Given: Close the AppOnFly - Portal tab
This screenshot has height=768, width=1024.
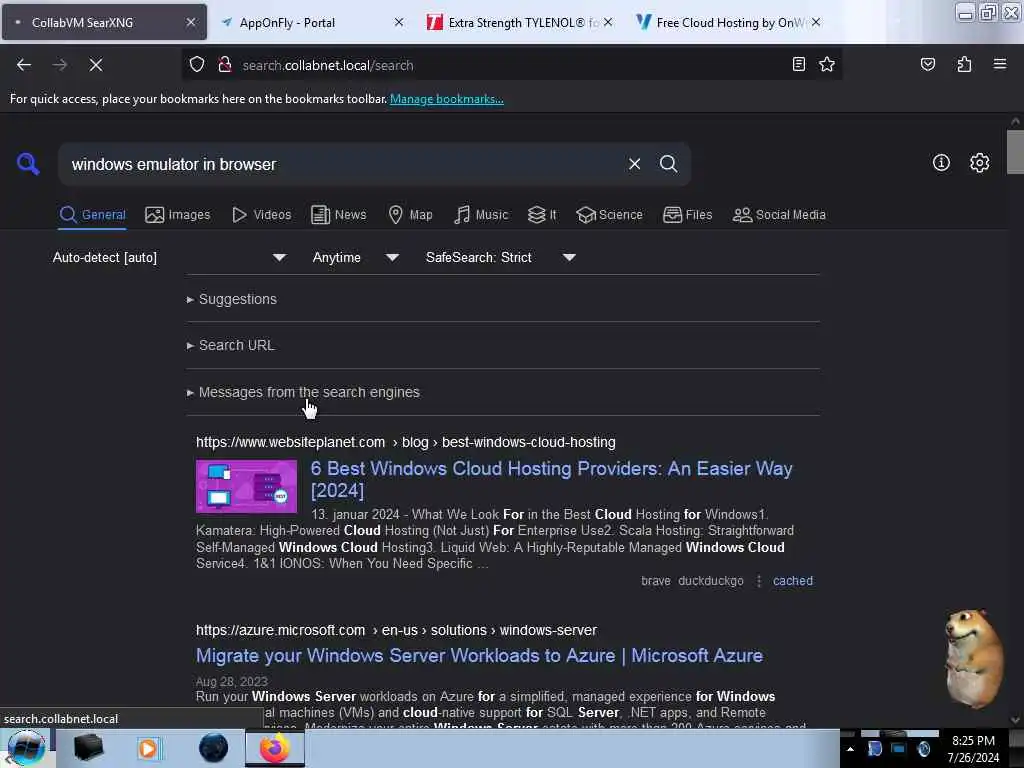Looking at the screenshot, I should [x=399, y=22].
